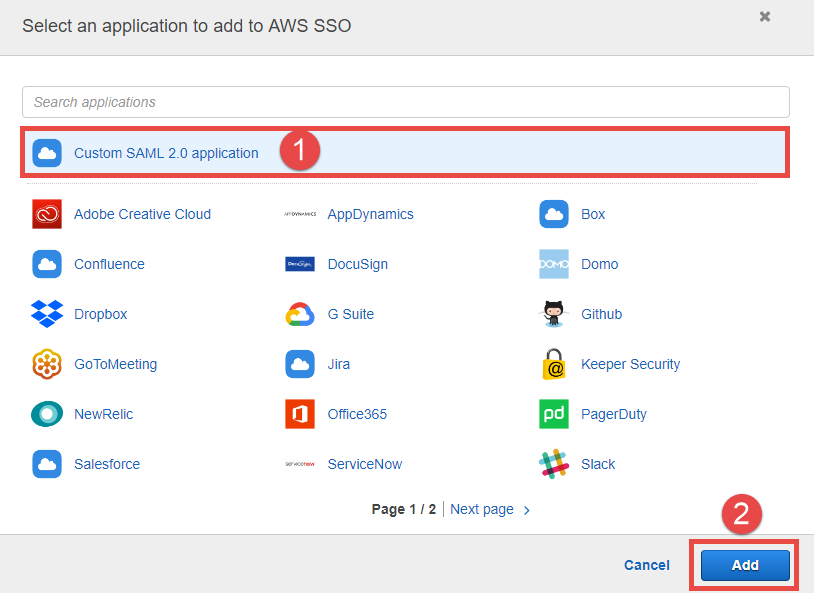Screen dimensions: 814x593
Task: Click the Dropbox logo icon
Action: (47, 314)
